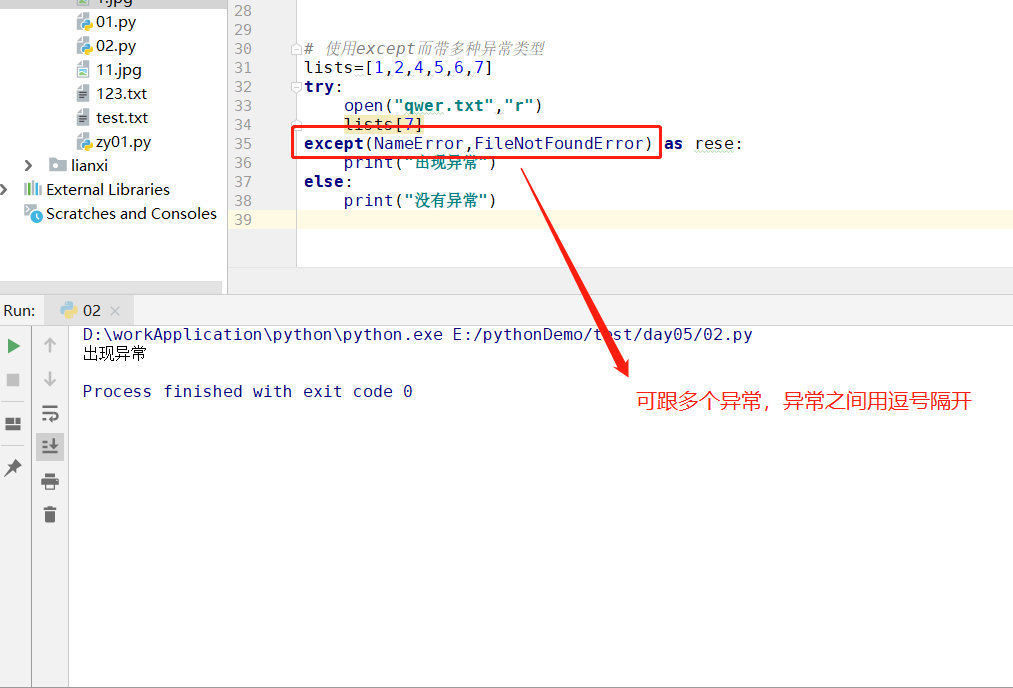Click the 02.py file path link in the console

pyautogui.click(x=602, y=335)
